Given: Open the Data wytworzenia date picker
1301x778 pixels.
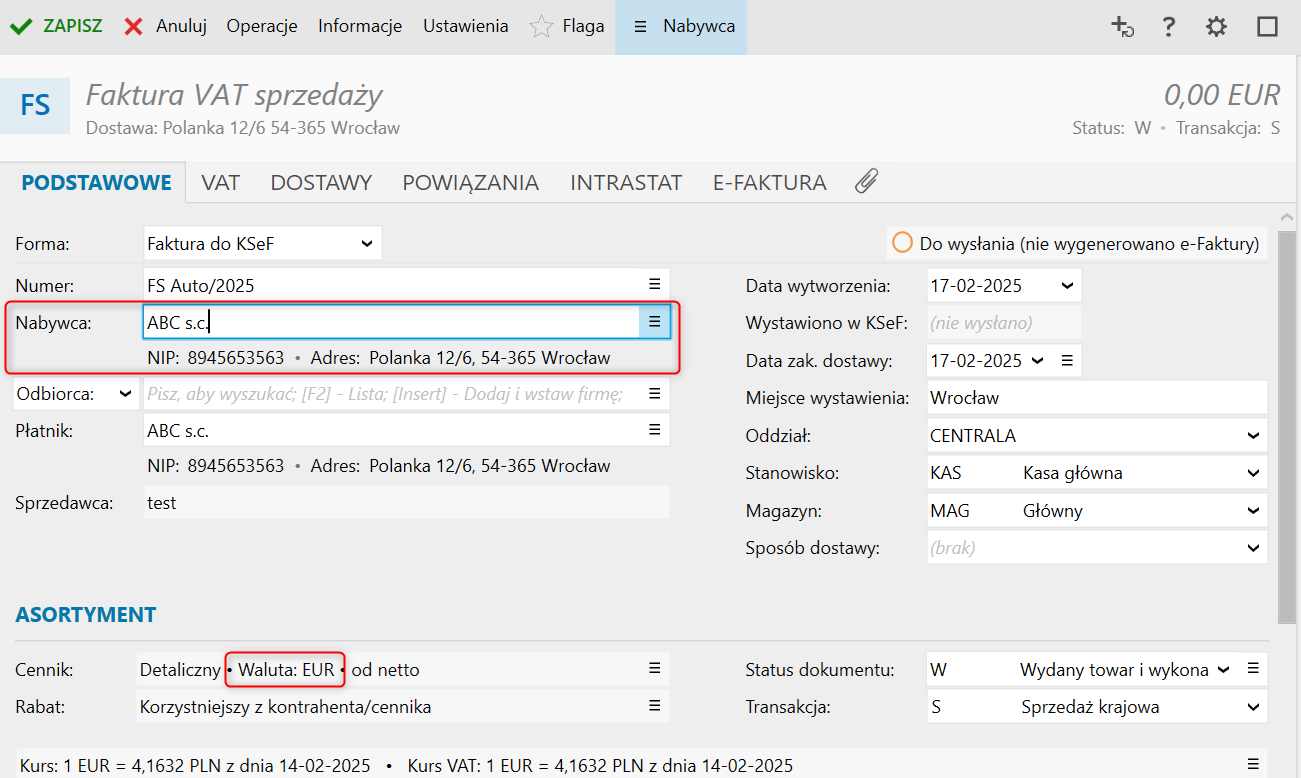Looking at the screenshot, I should point(1067,286).
